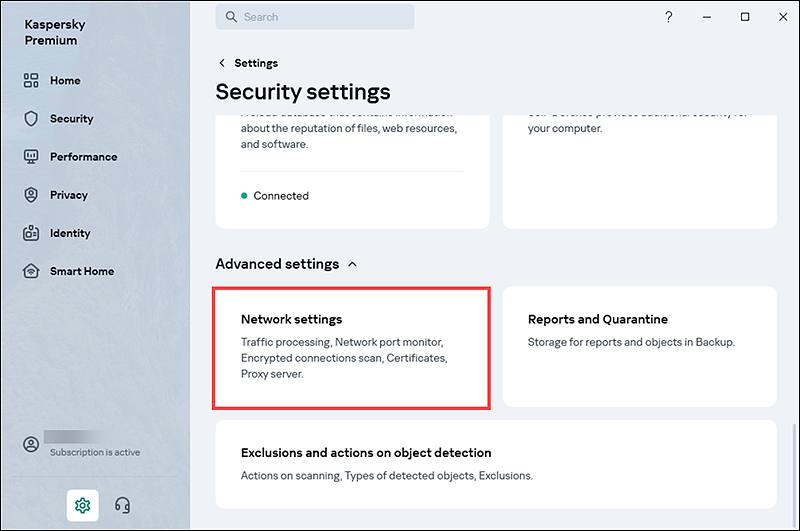Open support via the headset icon
Viewport: 800px width, 531px height.
[123, 505]
